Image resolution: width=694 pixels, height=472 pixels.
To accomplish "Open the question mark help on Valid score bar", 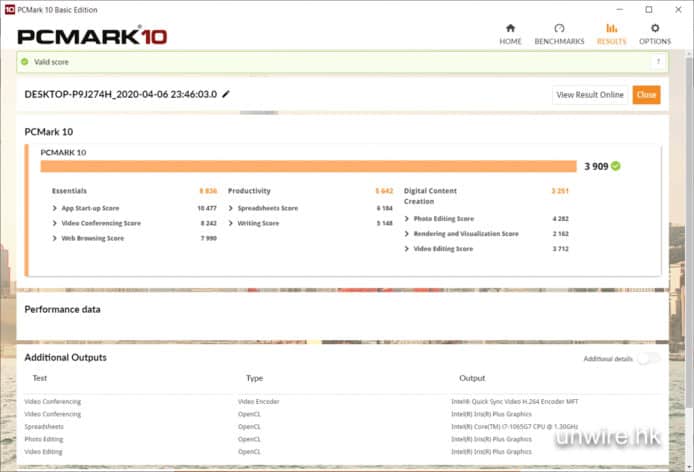I will click(x=658, y=62).
